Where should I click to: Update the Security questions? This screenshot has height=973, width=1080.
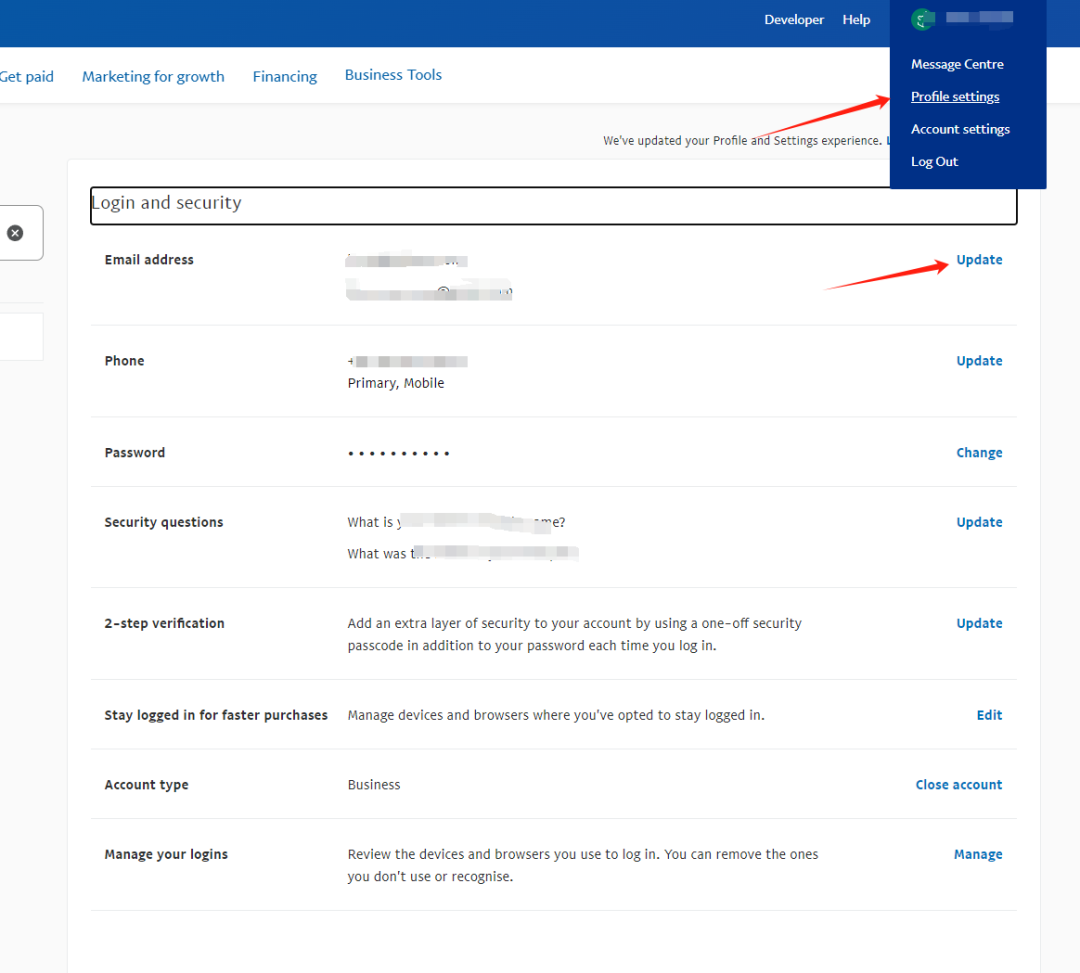(979, 522)
